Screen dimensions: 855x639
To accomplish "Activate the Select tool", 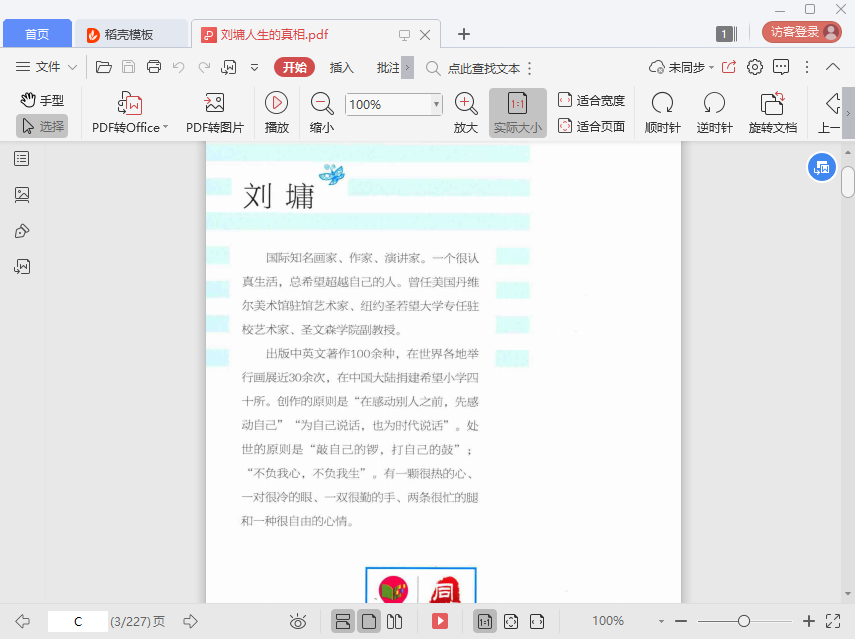I will (42, 126).
